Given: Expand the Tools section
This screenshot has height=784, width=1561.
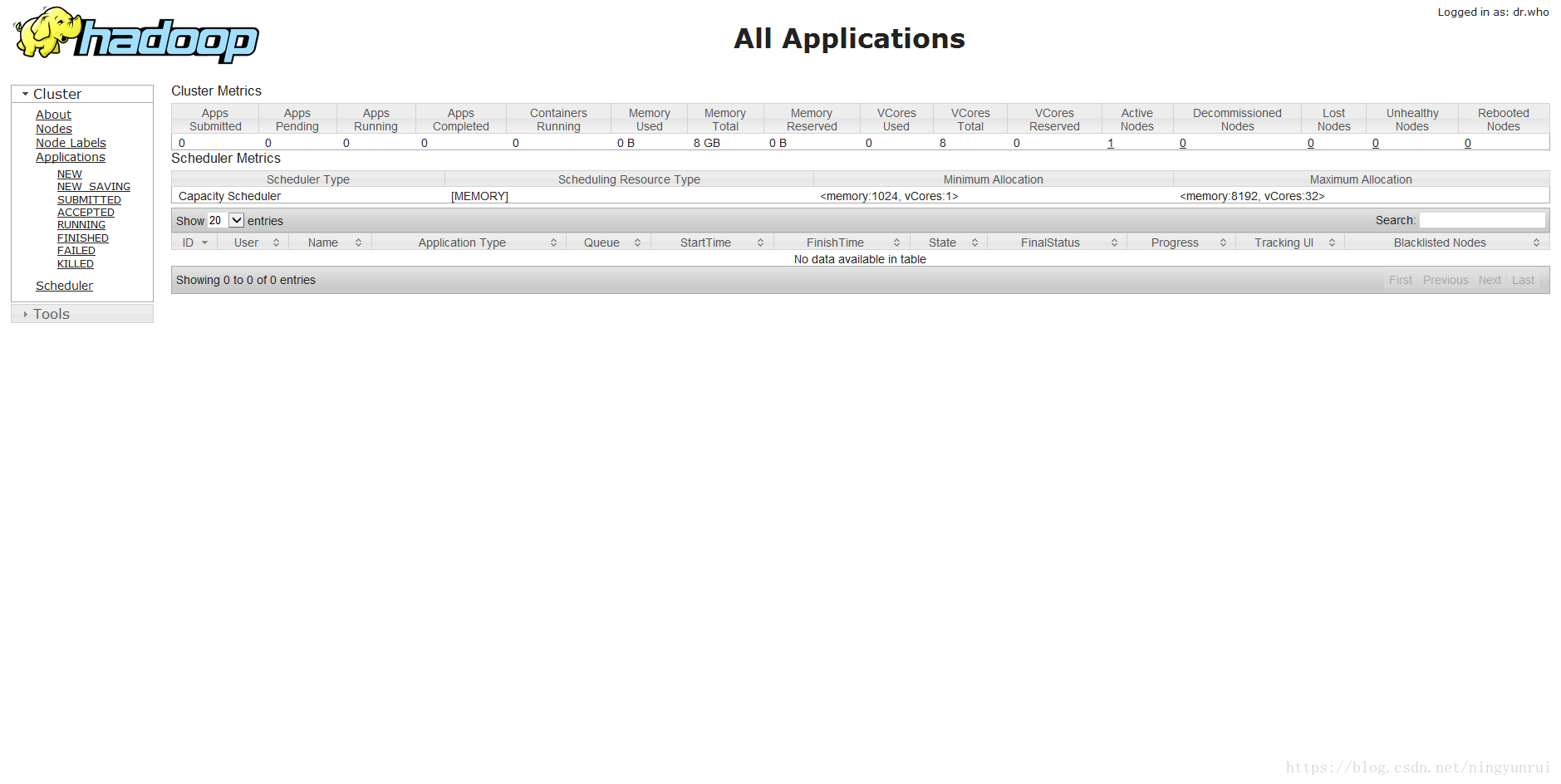Looking at the screenshot, I should (x=82, y=314).
